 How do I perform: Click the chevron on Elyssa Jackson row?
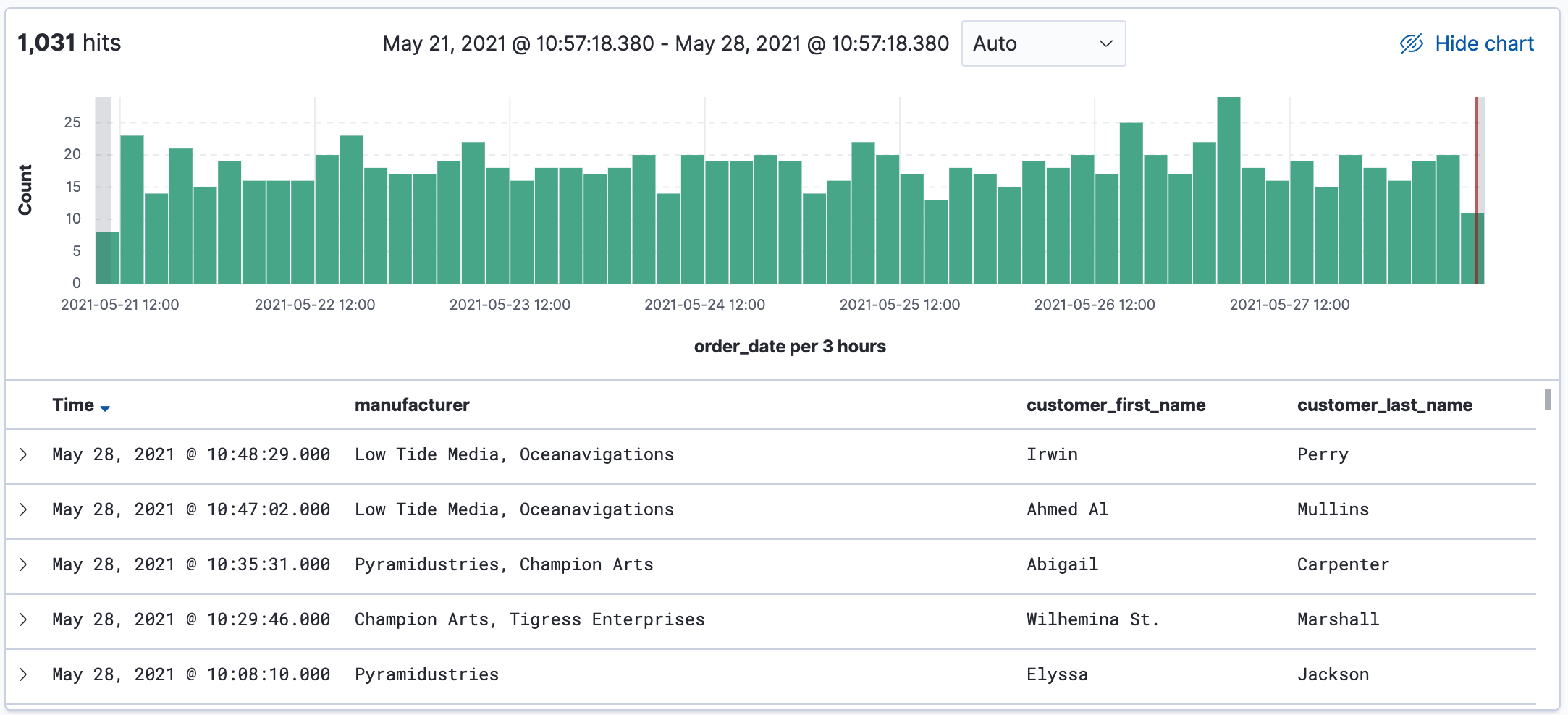point(23,674)
